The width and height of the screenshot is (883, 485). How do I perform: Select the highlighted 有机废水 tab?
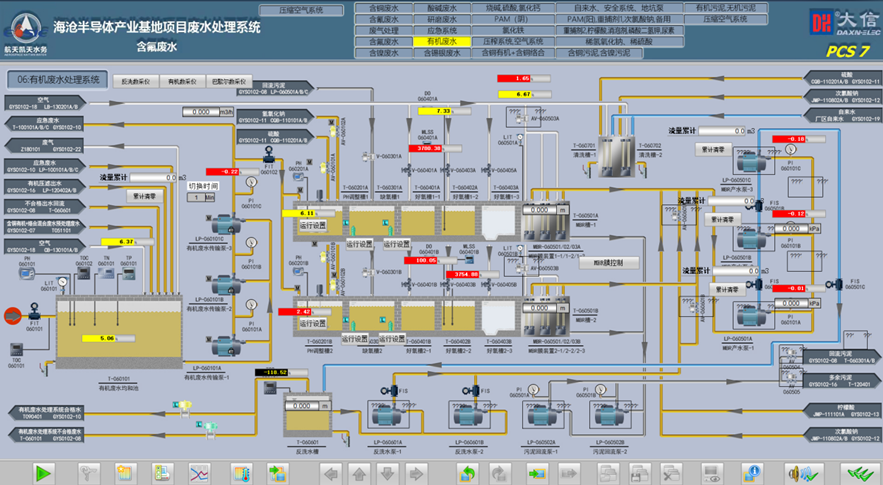(x=442, y=42)
